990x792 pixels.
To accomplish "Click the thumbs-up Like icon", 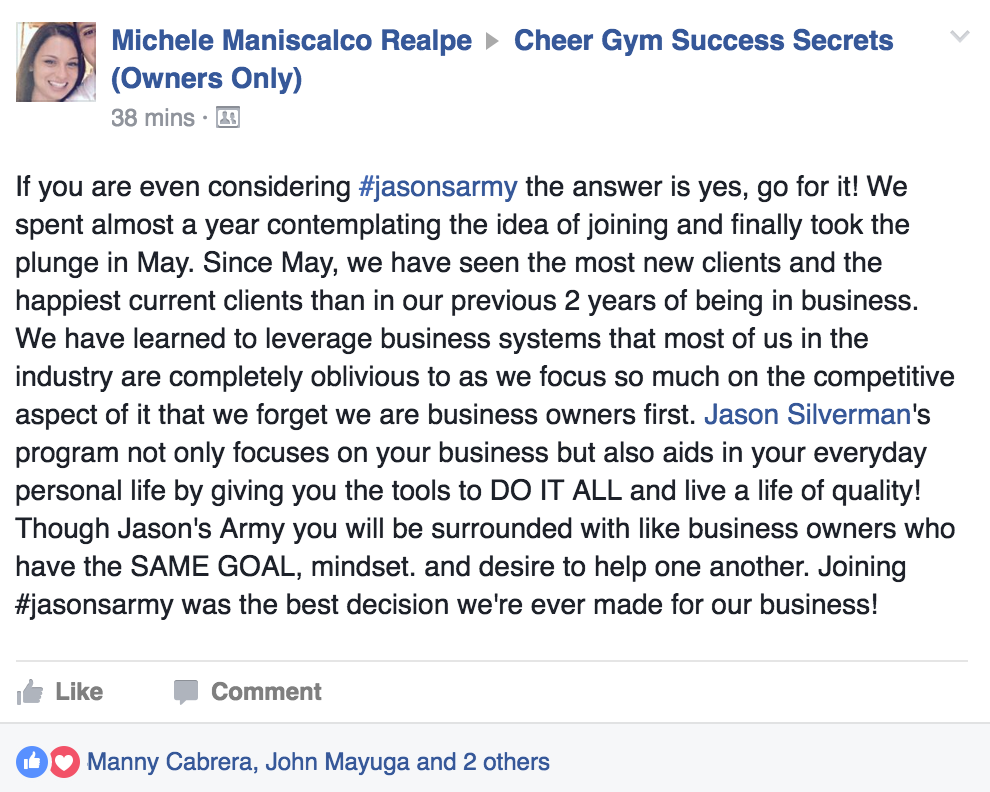I will coord(30,692).
